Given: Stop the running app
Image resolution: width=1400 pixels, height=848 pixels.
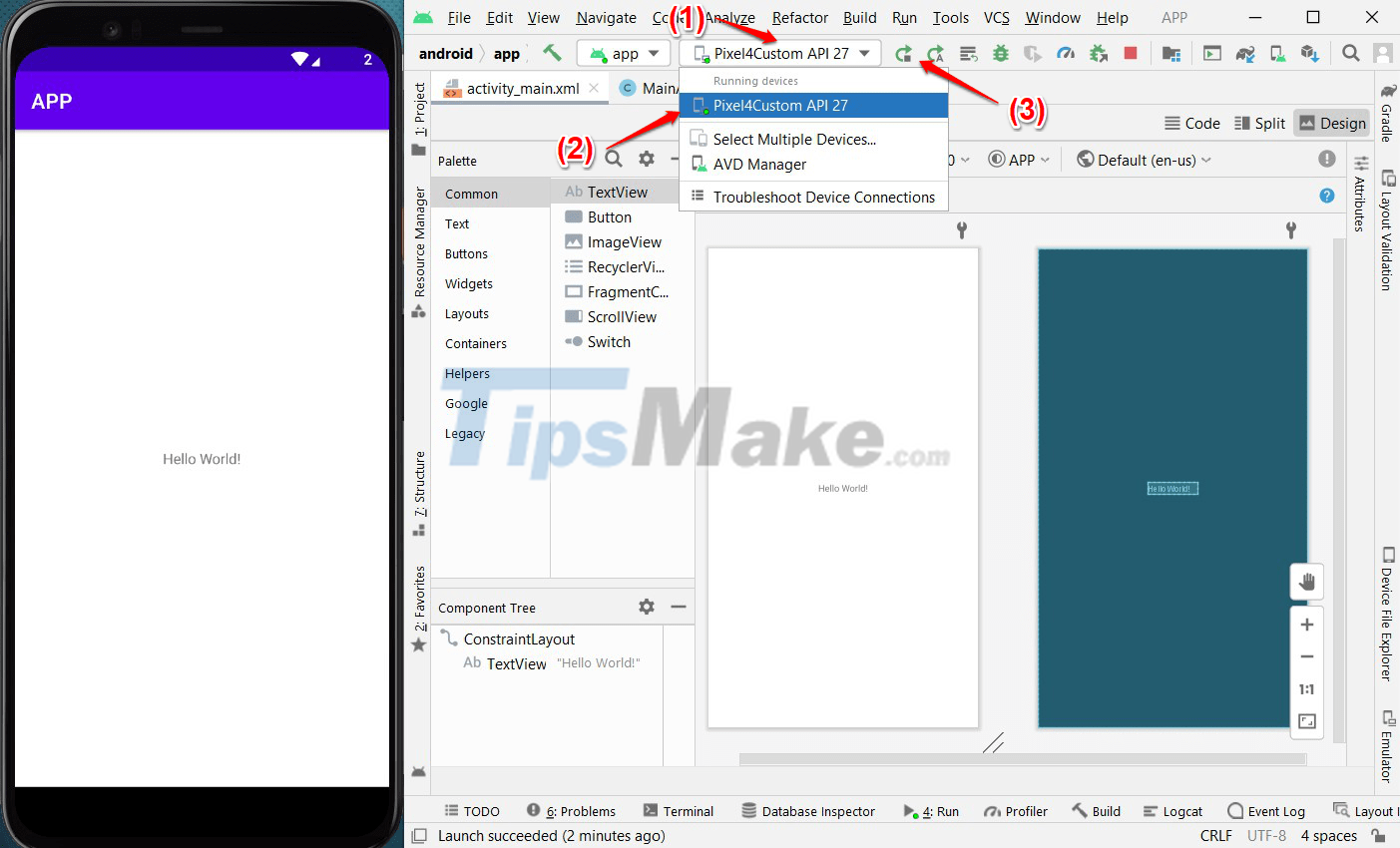Looking at the screenshot, I should (1130, 53).
